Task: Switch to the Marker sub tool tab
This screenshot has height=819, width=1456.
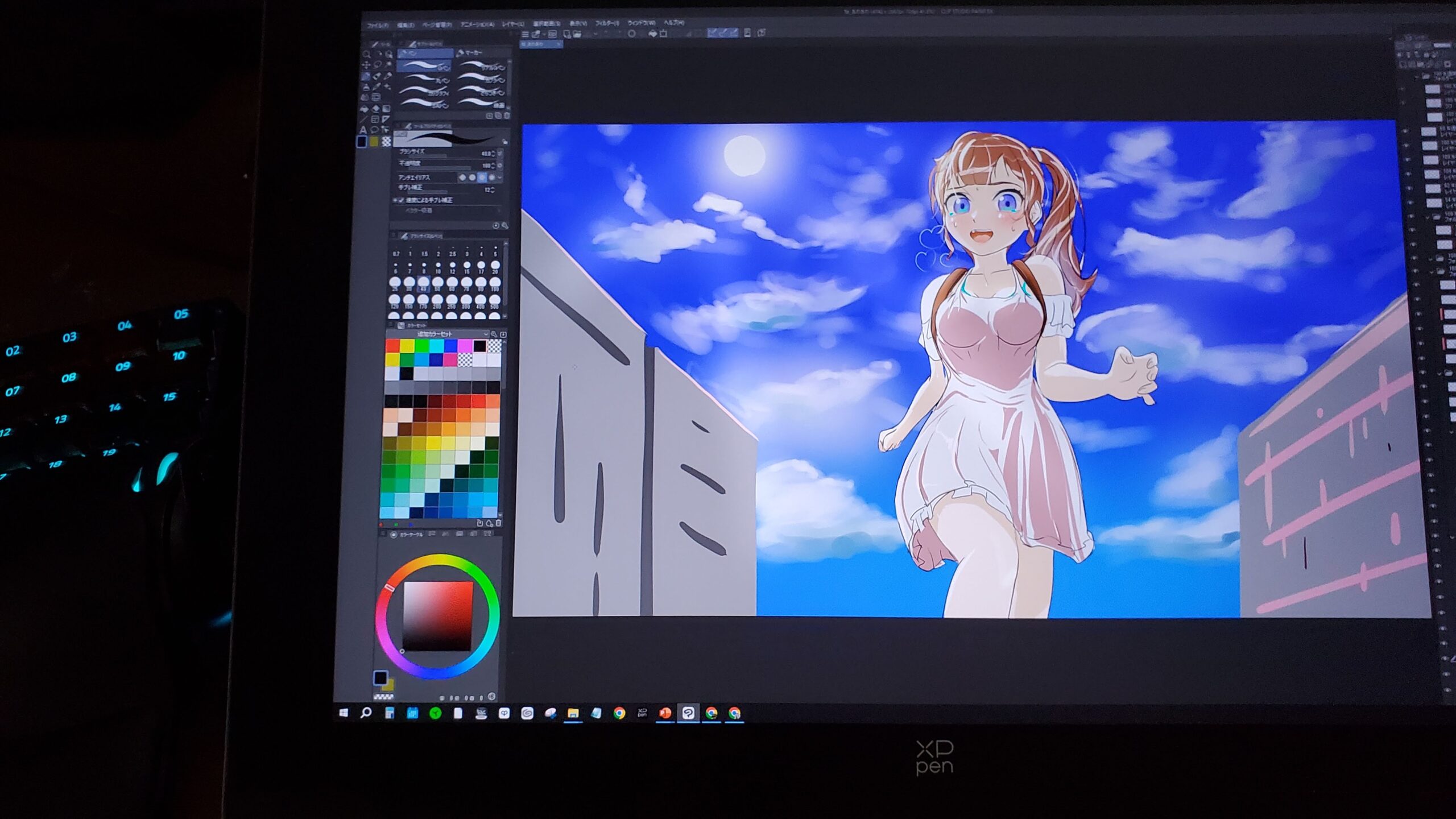Action: (470, 53)
